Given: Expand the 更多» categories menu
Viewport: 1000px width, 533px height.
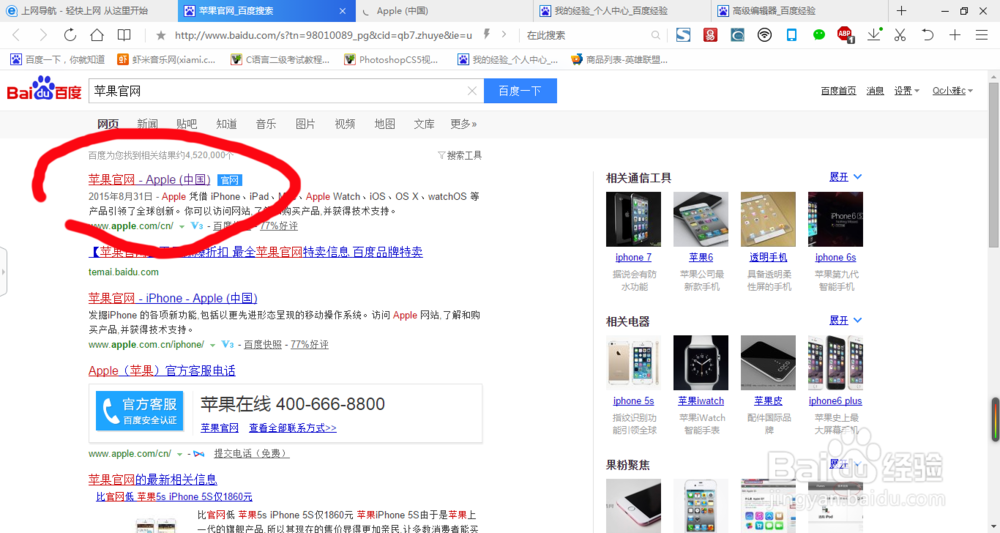Looking at the screenshot, I should [464, 124].
